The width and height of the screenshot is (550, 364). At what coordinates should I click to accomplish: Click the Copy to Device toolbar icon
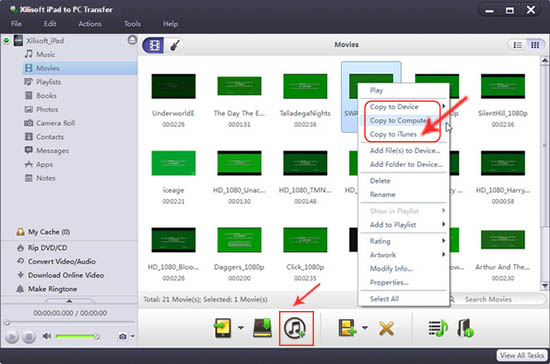pos(223,328)
